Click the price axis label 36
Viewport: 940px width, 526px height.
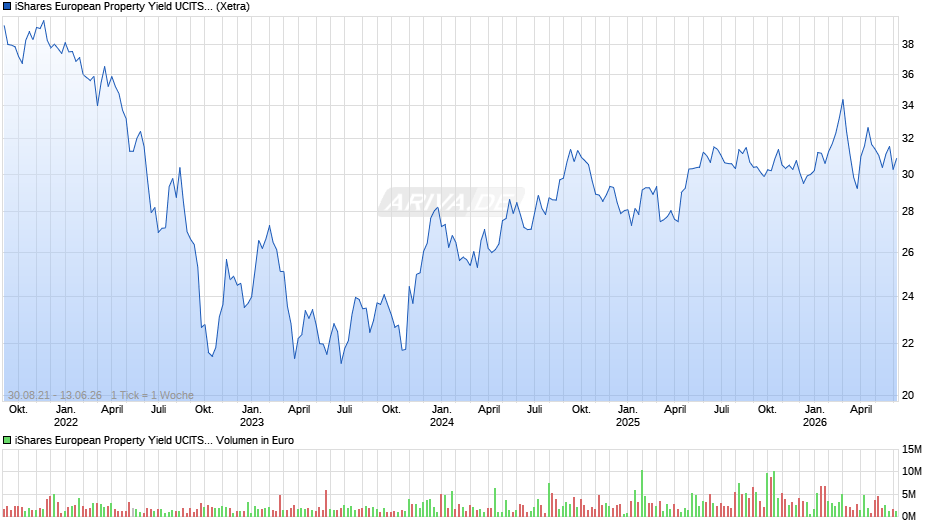click(x=908, y=74)
